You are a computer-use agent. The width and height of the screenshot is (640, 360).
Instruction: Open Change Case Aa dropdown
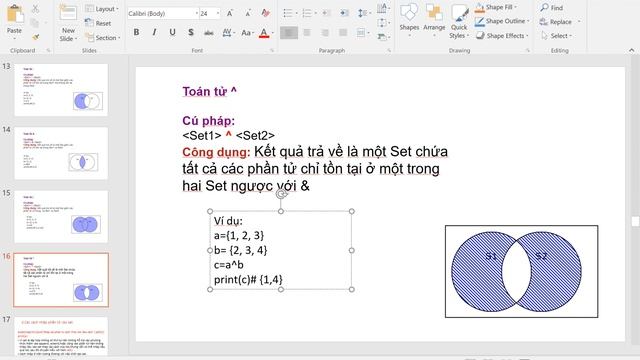point(247,32)
